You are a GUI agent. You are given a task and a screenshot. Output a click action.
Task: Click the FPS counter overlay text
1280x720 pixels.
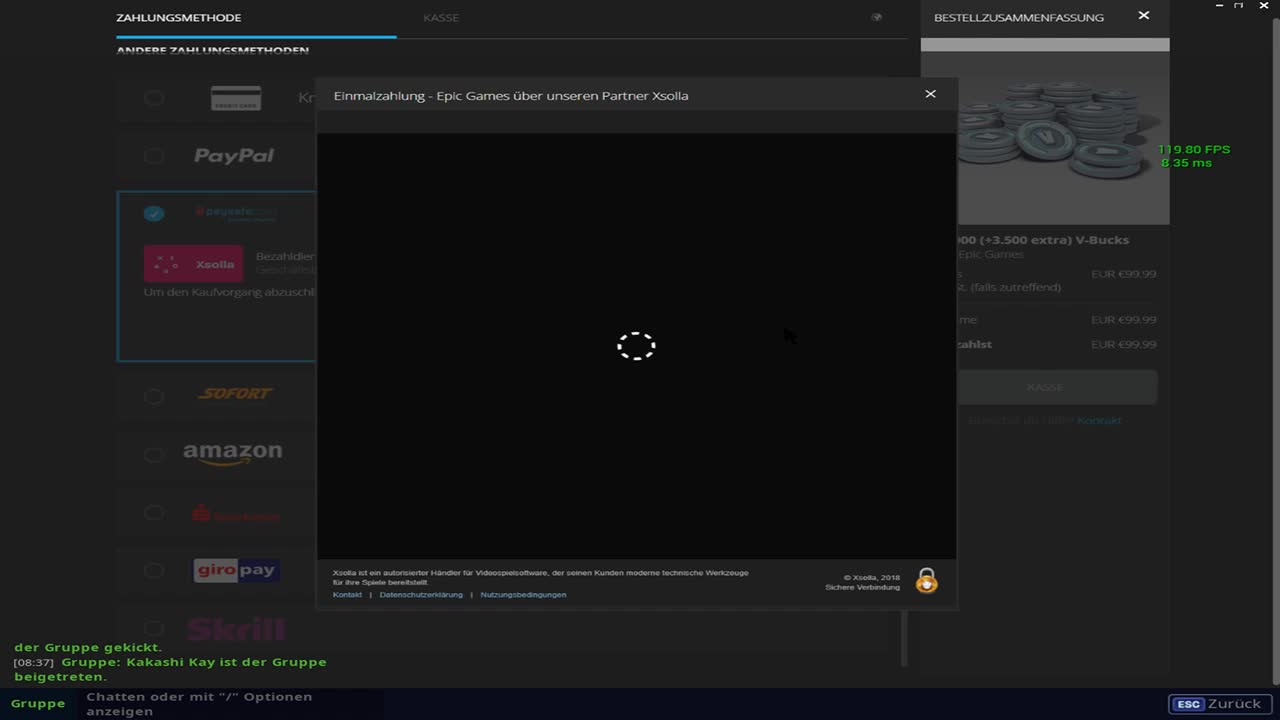click(x=1194, y=150)
